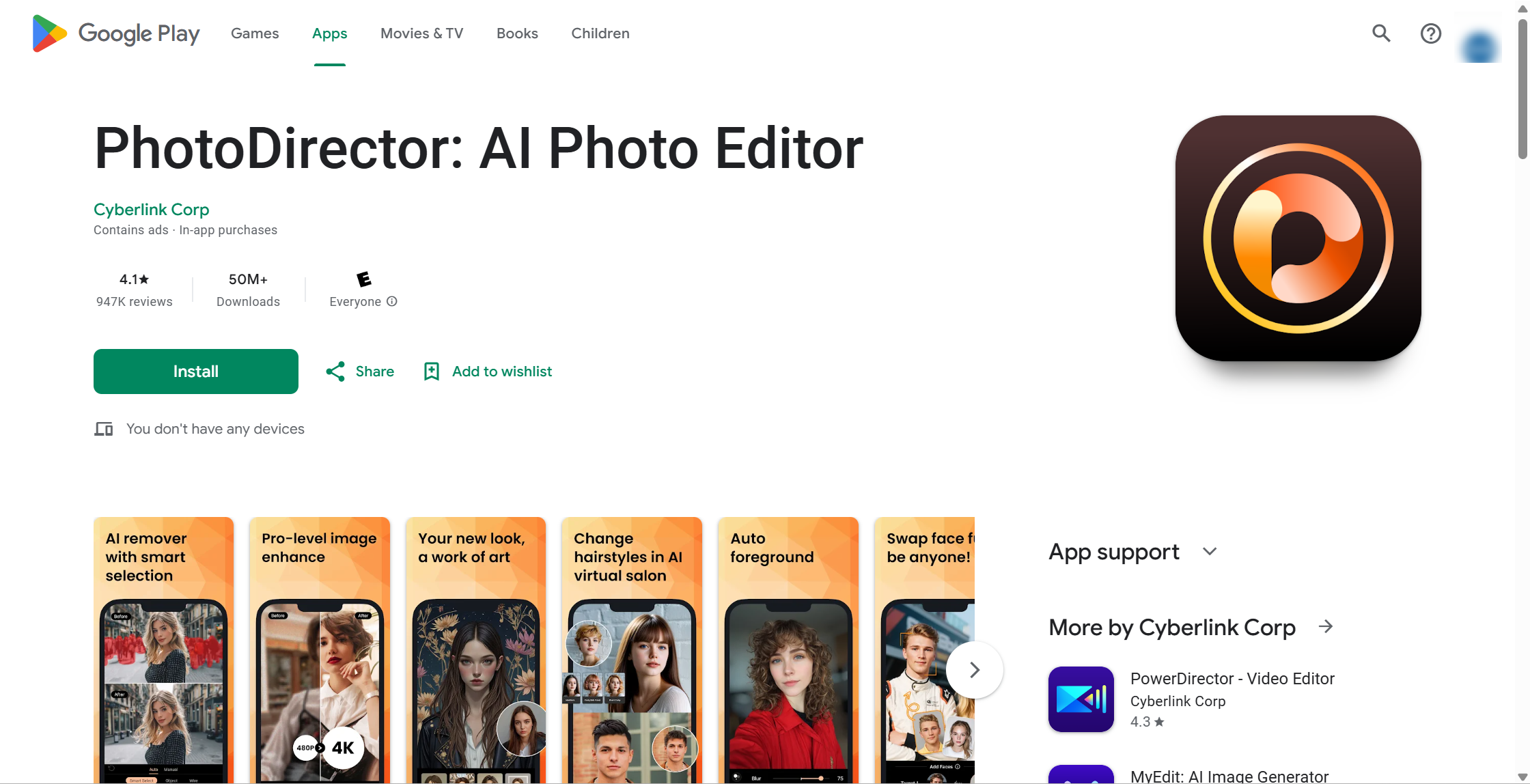1530x784 pixels.
Task: Open the Cyberlink Corp developer link
Action: [151, 210]
